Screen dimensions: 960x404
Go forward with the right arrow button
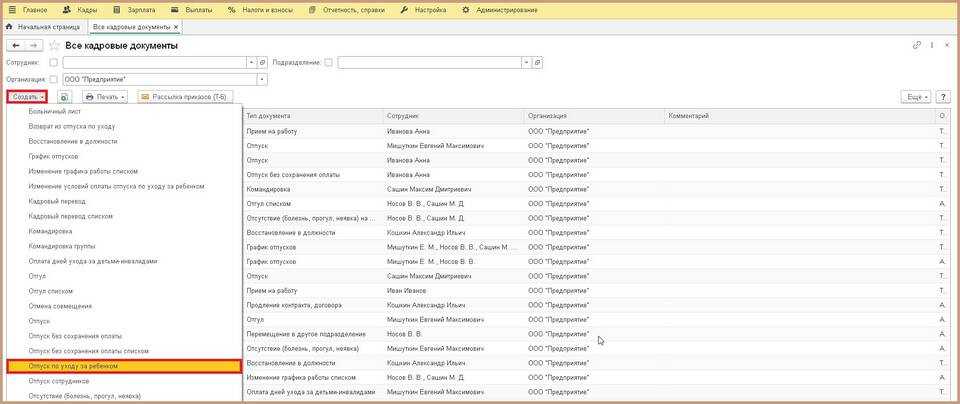pyautogui.click(x=34, y=45)
